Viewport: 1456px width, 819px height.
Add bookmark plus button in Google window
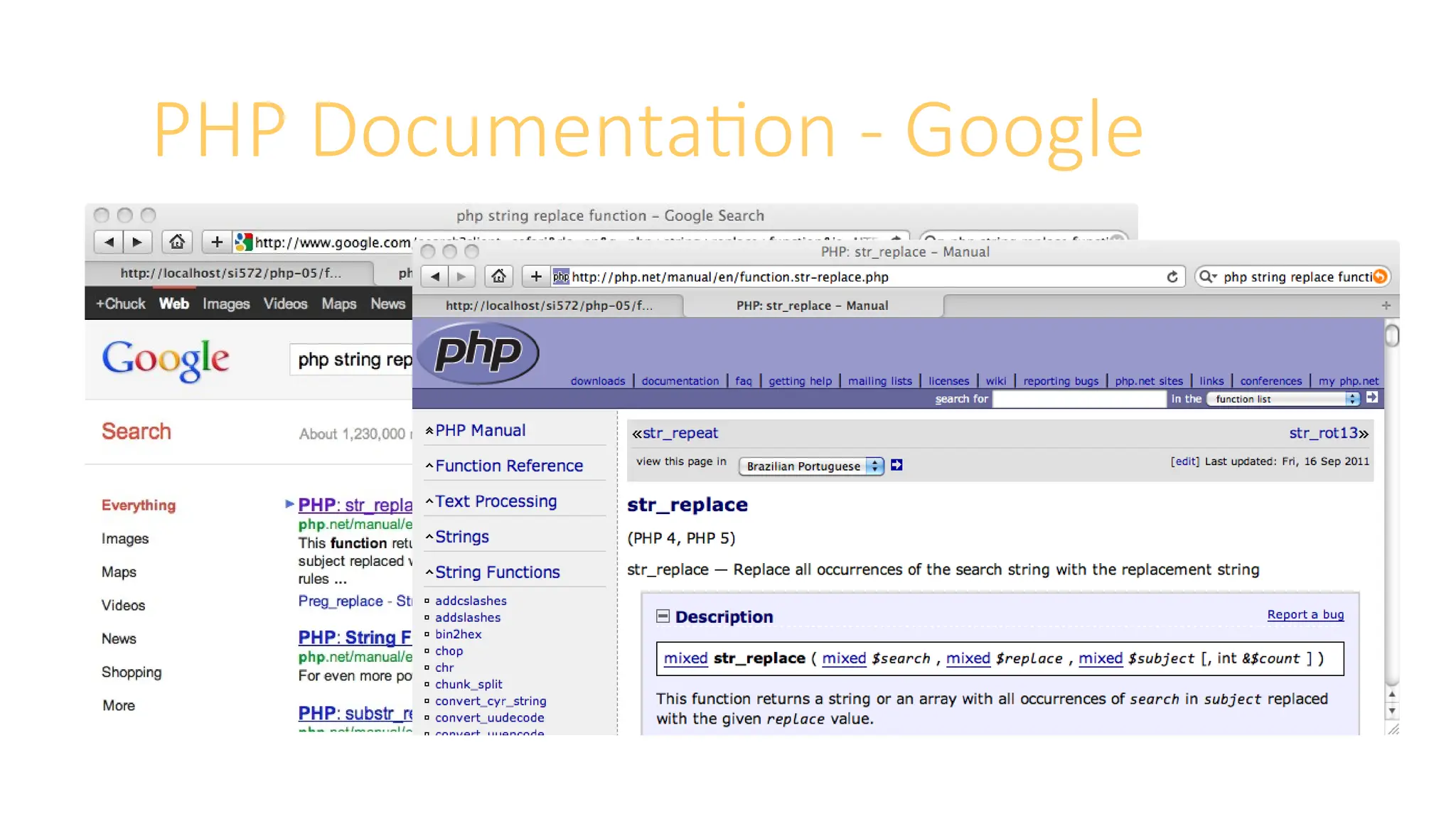[x=217, y=242]
